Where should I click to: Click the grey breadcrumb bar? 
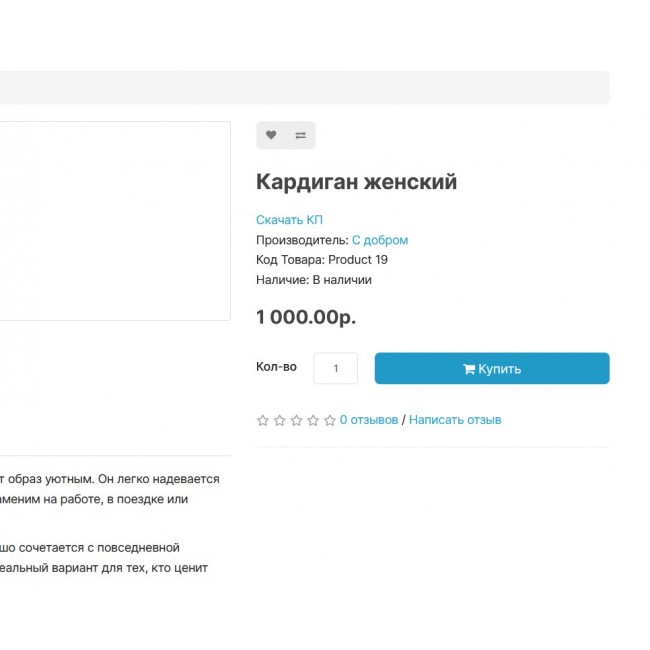tap(300, 87)
